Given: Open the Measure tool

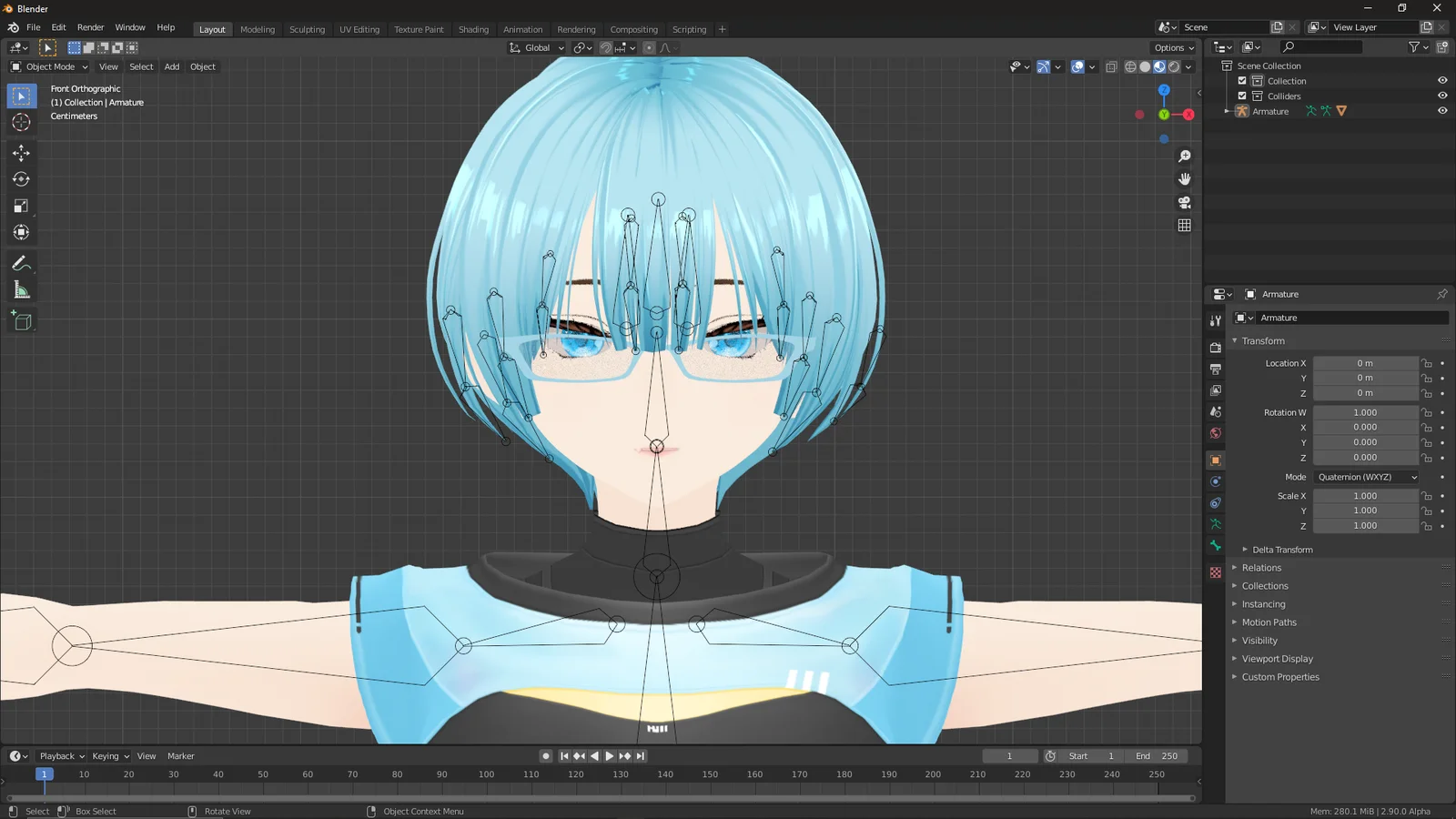Looking at the screenshot, I should click(x=22, y=289).
